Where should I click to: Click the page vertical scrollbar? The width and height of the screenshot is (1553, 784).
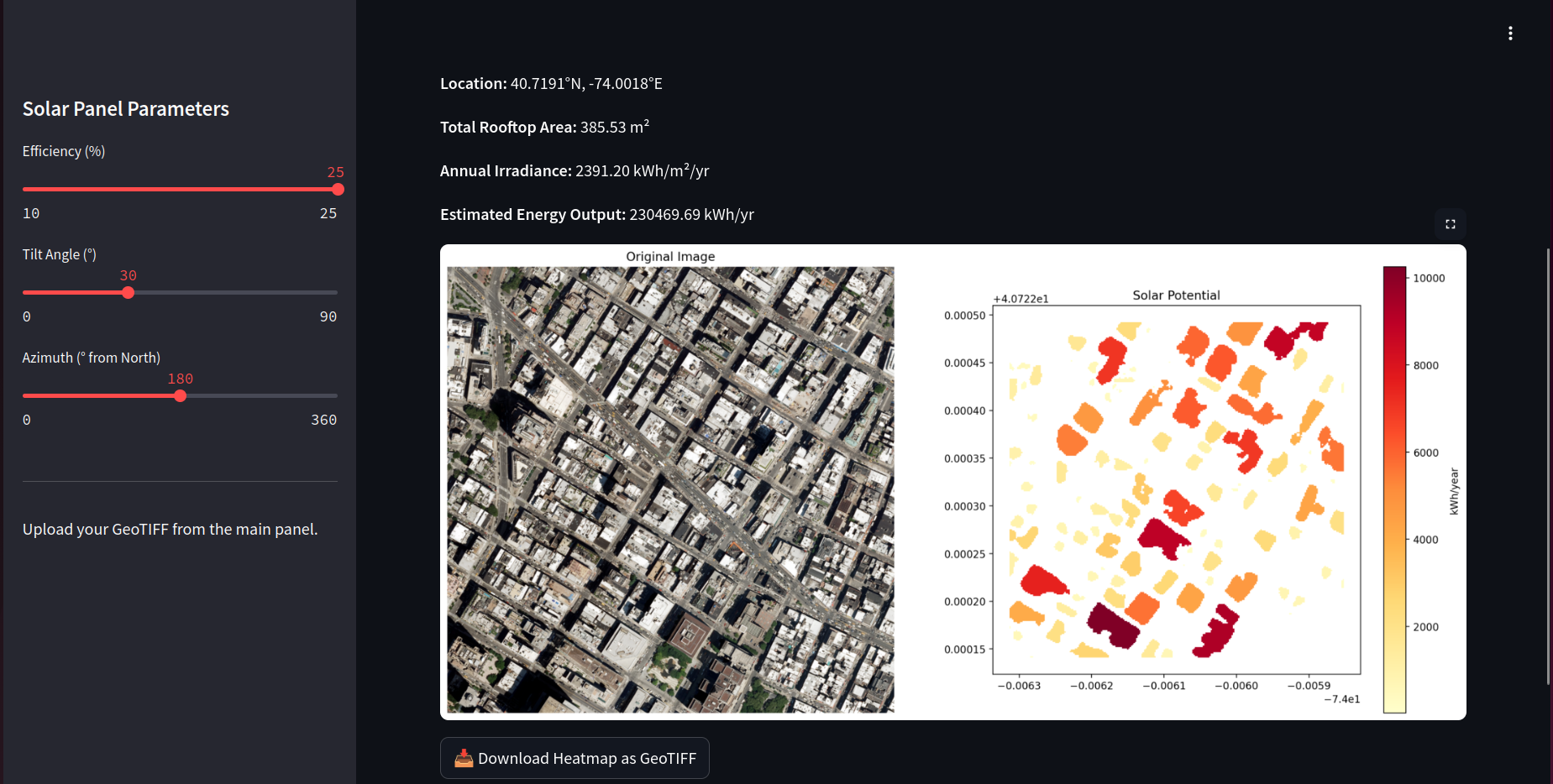[1548, 466]
